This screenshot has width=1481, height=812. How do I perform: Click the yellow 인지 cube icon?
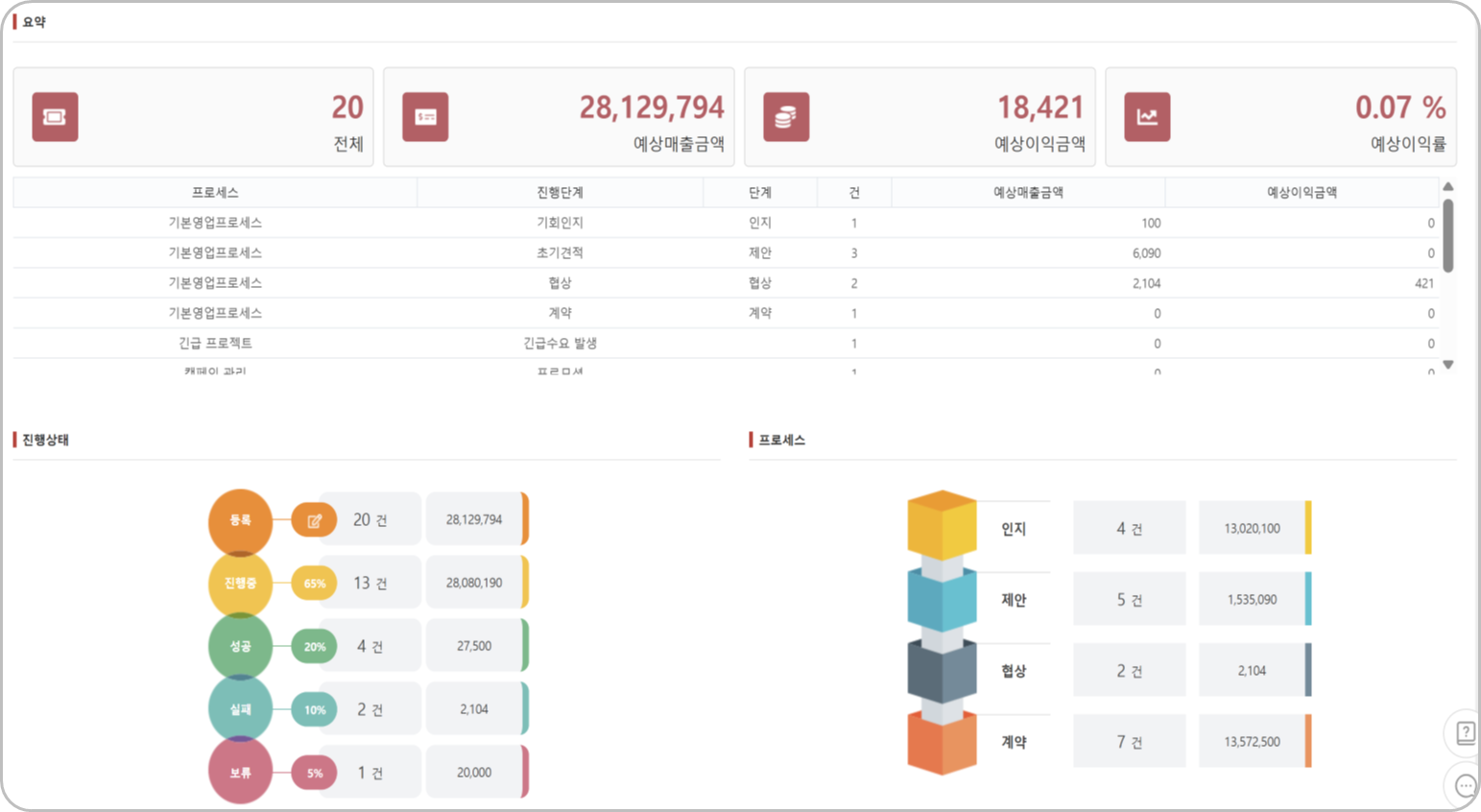(x=942, y=525)
